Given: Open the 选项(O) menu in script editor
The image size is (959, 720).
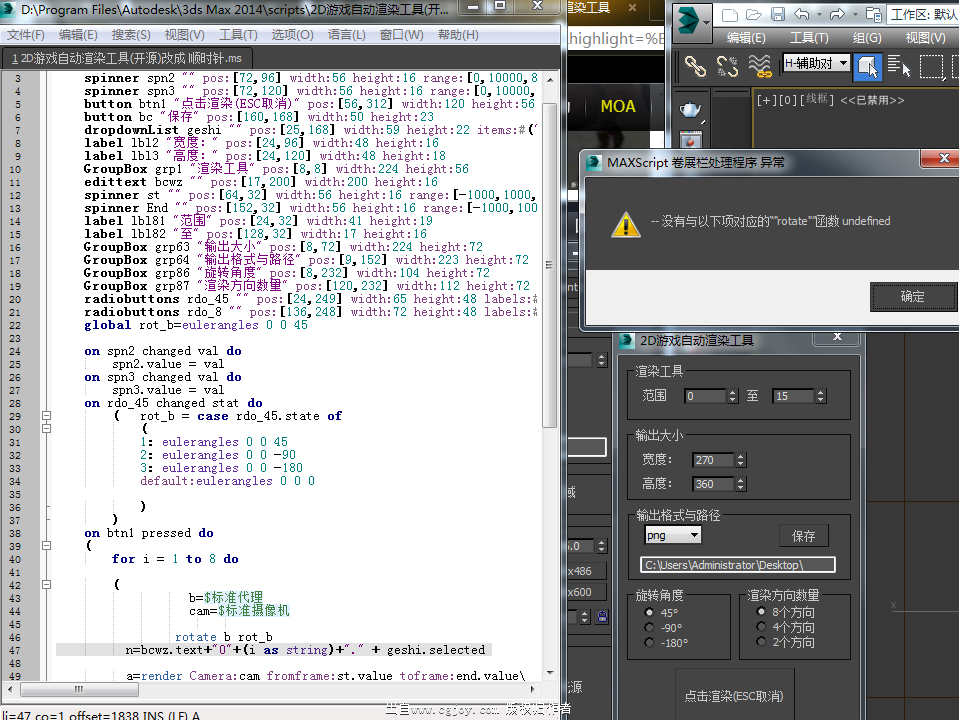Looking at the screenshot, I should pos(292,35).
